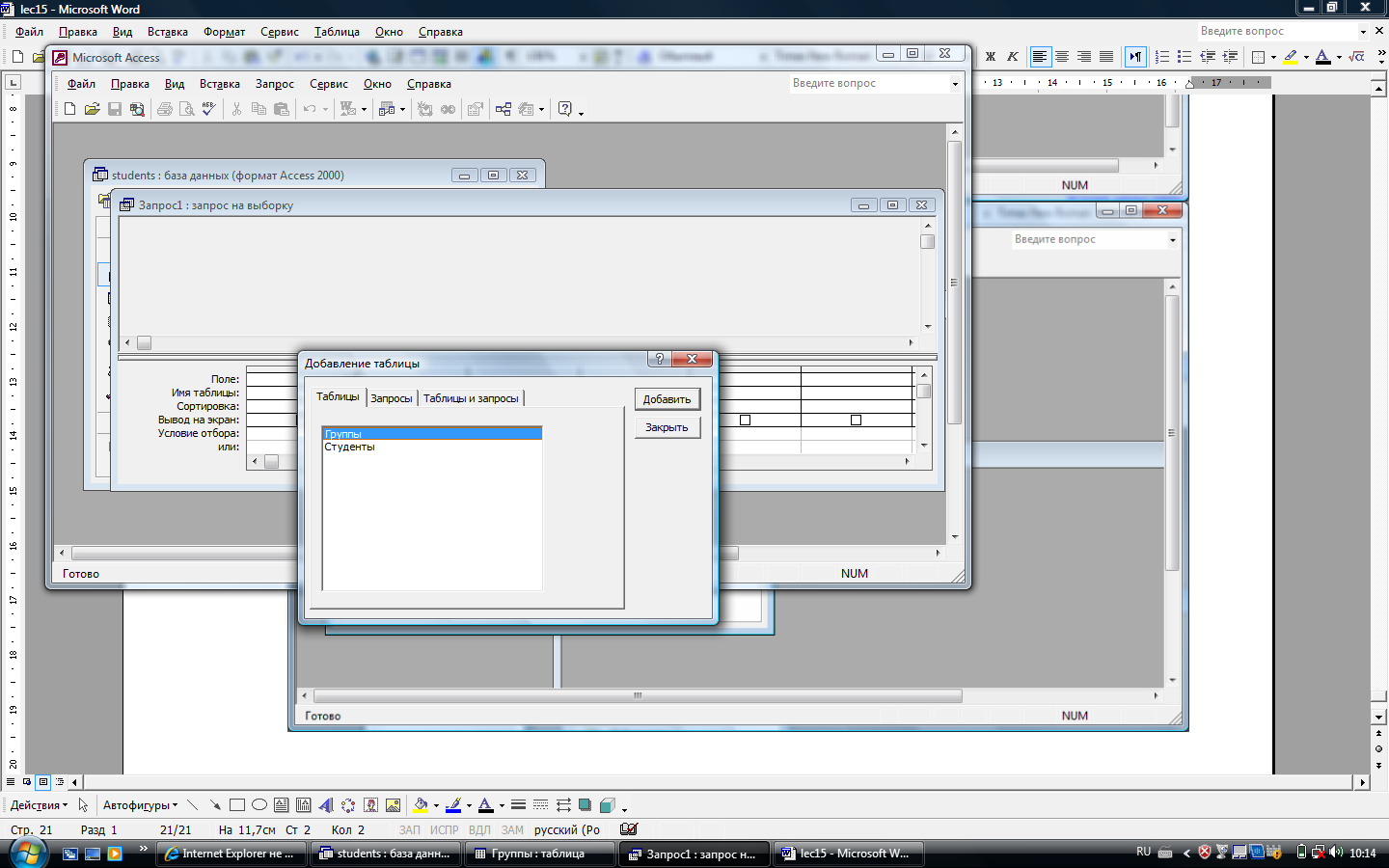Open the 3-D Style options
This screenshot has width=1389, height=868.
[607, 804]
